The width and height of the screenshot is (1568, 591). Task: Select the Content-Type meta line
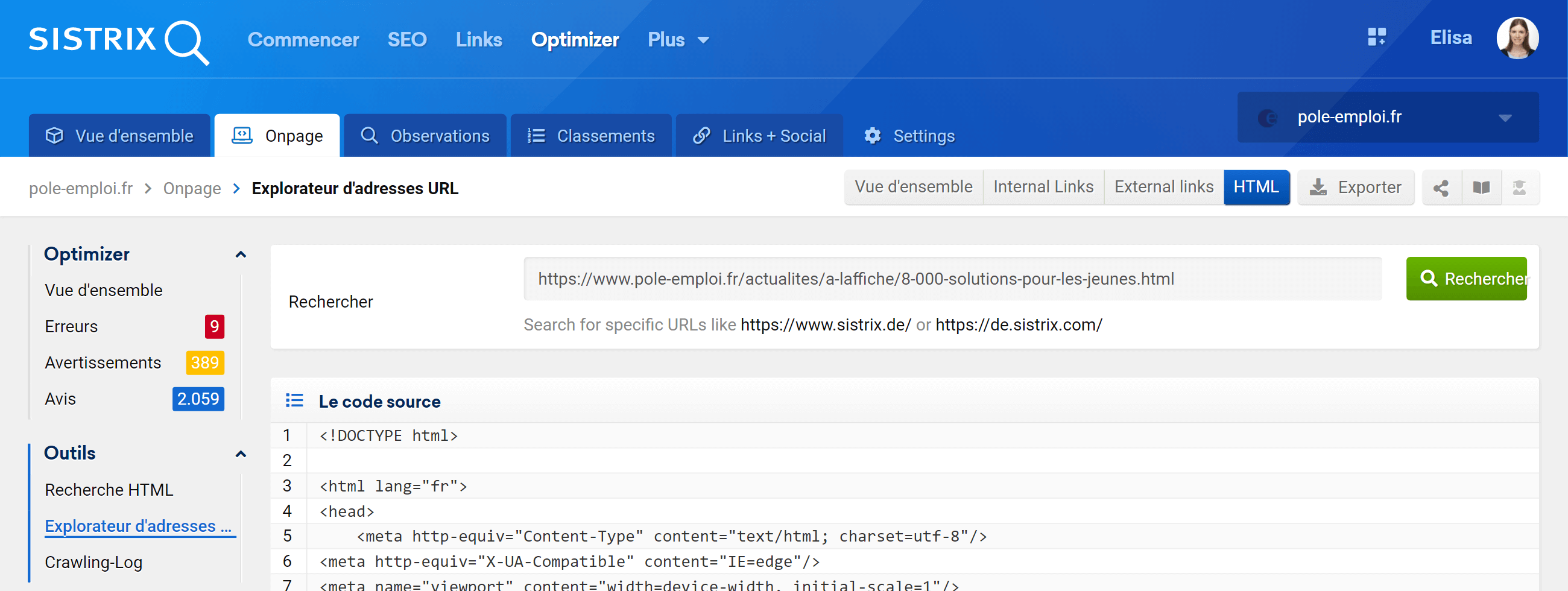tap(671, 536)
